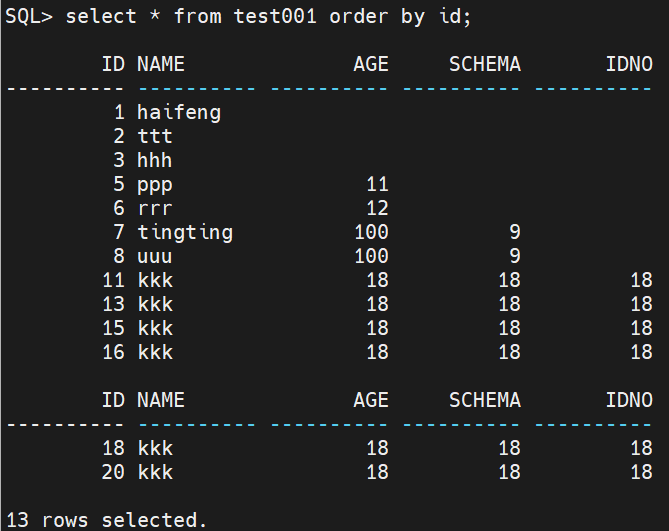Click the ID value 16
669x531 pixels.
pyautogui.click(x=112, y=352)
